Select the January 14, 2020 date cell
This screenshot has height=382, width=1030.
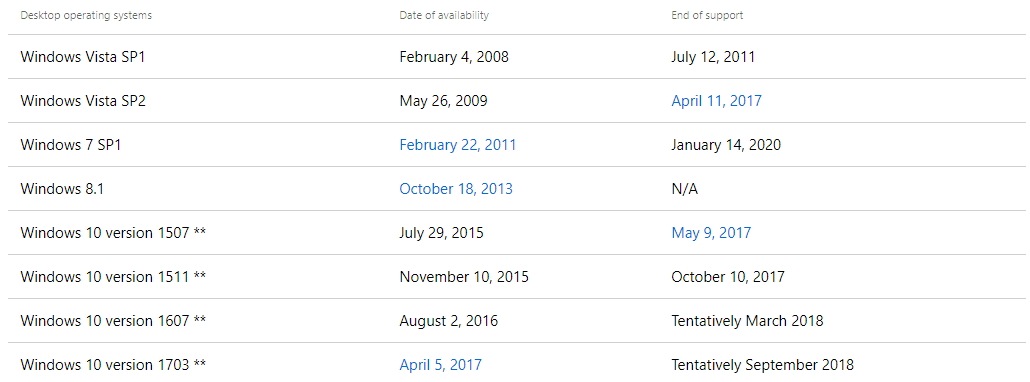pos(726,145)
